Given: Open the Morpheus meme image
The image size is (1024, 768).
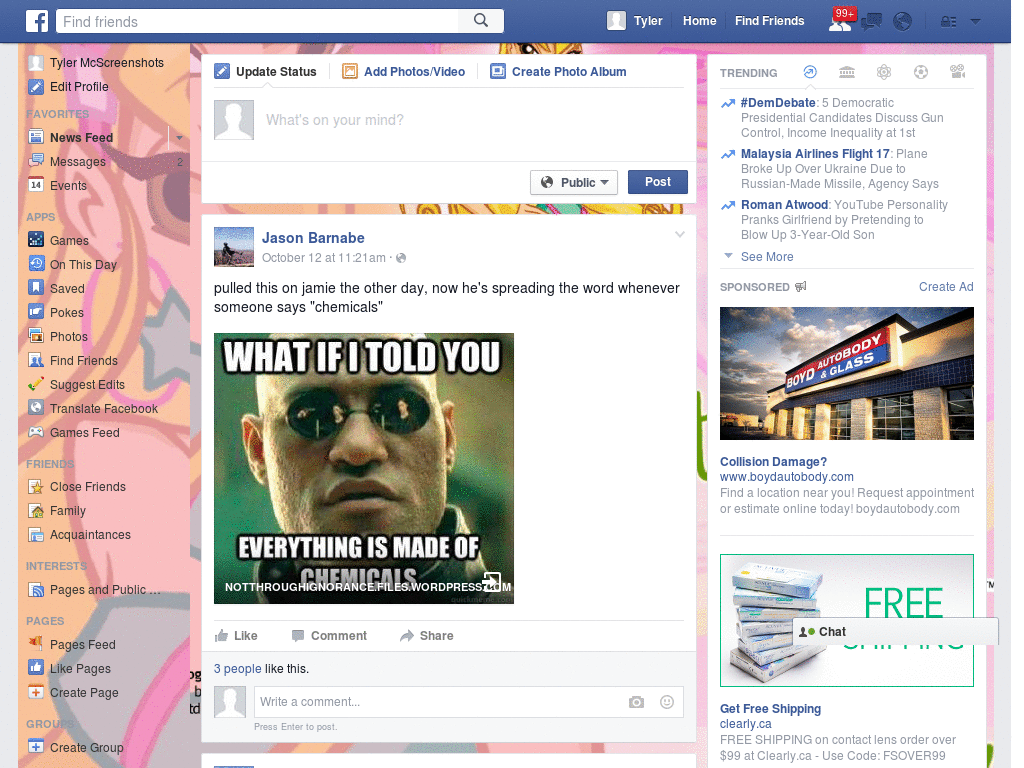Looking at the screenshot, I should click(364, 468).
